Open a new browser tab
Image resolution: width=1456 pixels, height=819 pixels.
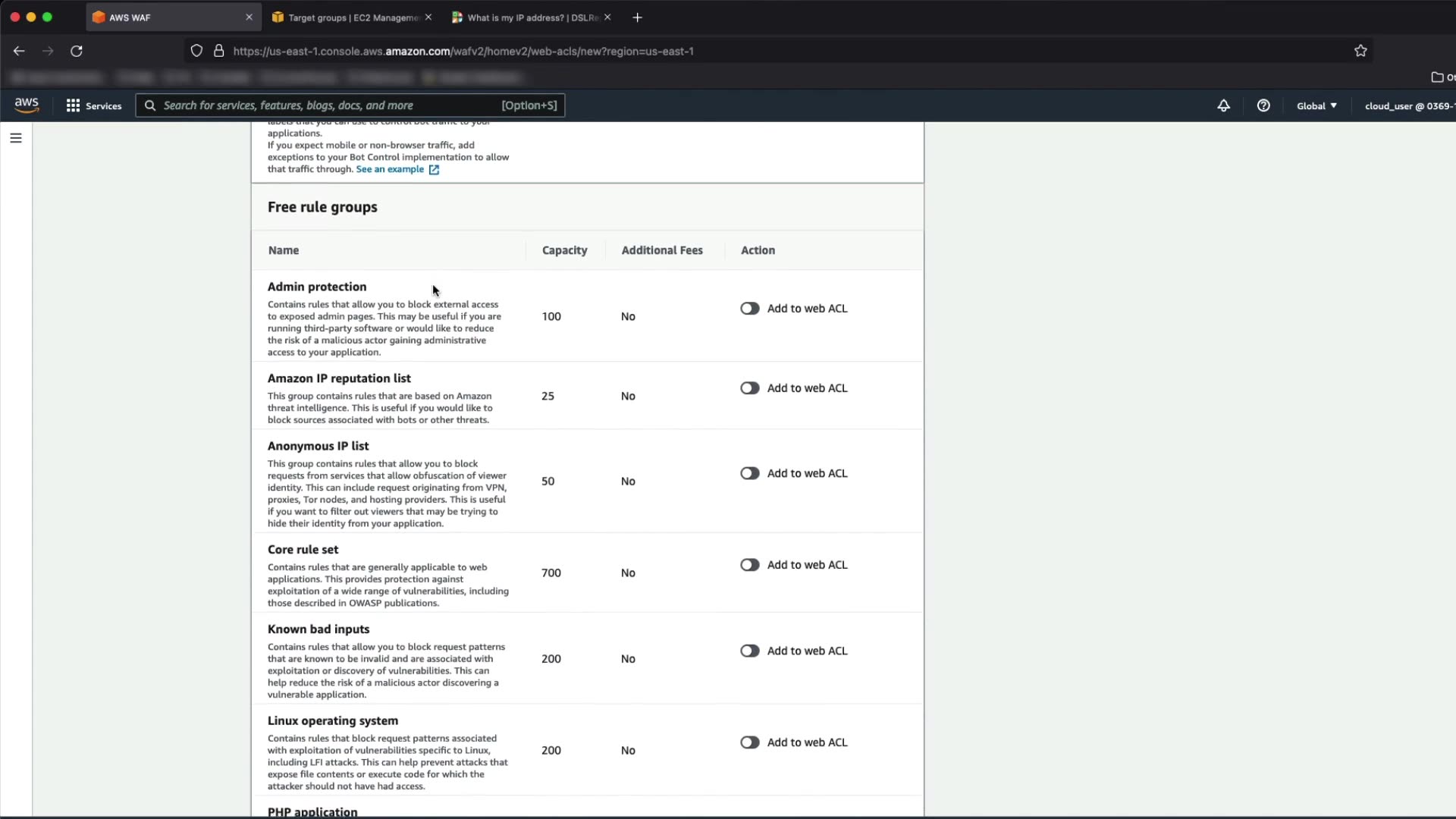click(637, 17)
